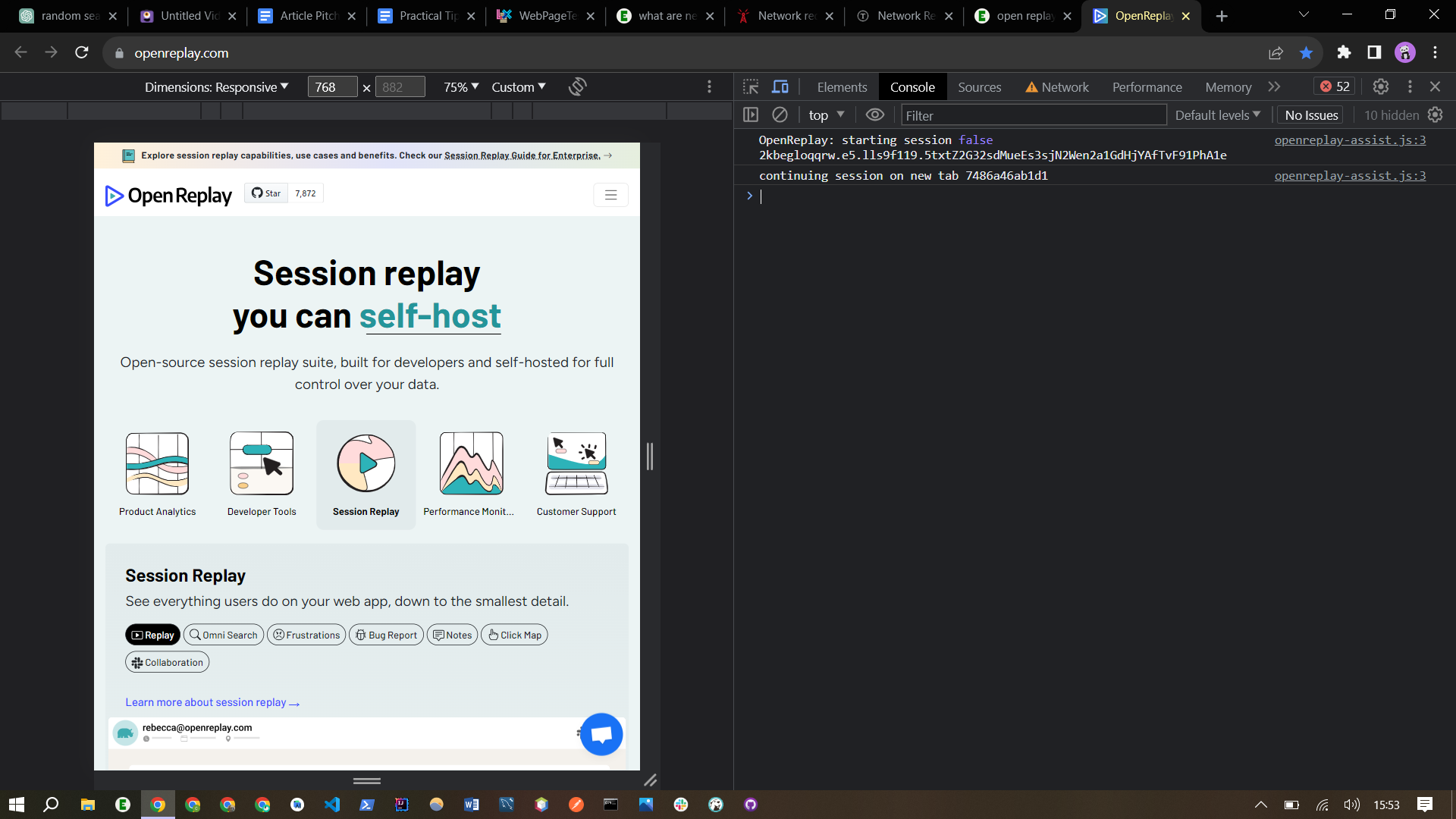Select the Collaboration pill chip
1456x819 pixels.
point(167,662)
